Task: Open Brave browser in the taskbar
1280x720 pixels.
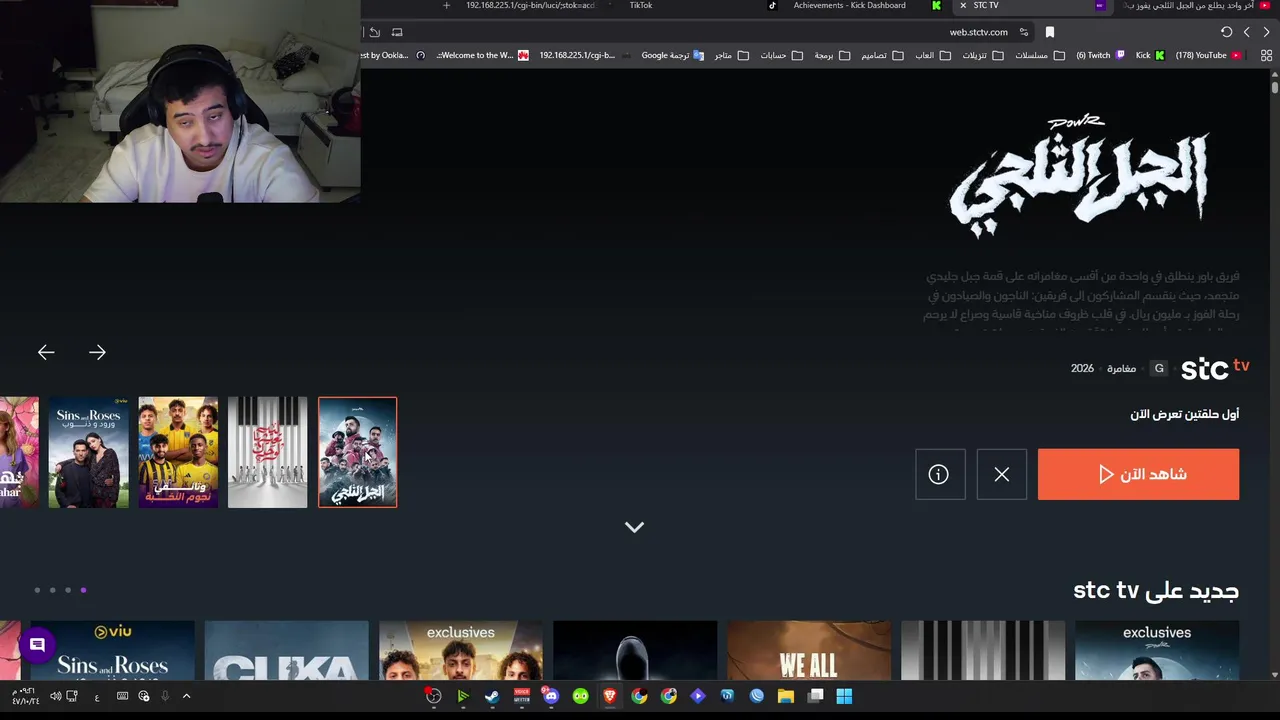Action: [610, 696]
